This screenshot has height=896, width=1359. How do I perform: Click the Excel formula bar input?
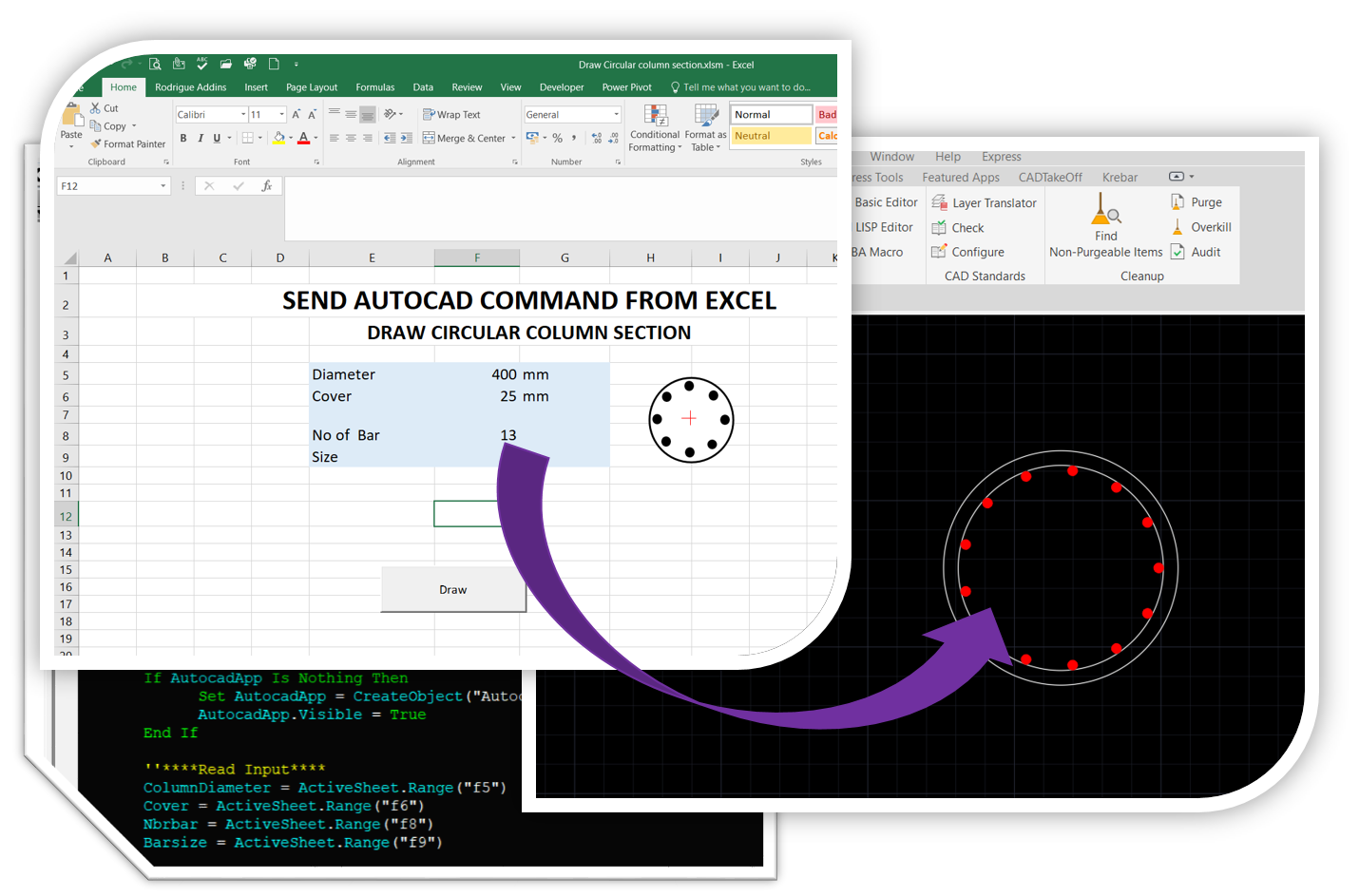561,208
